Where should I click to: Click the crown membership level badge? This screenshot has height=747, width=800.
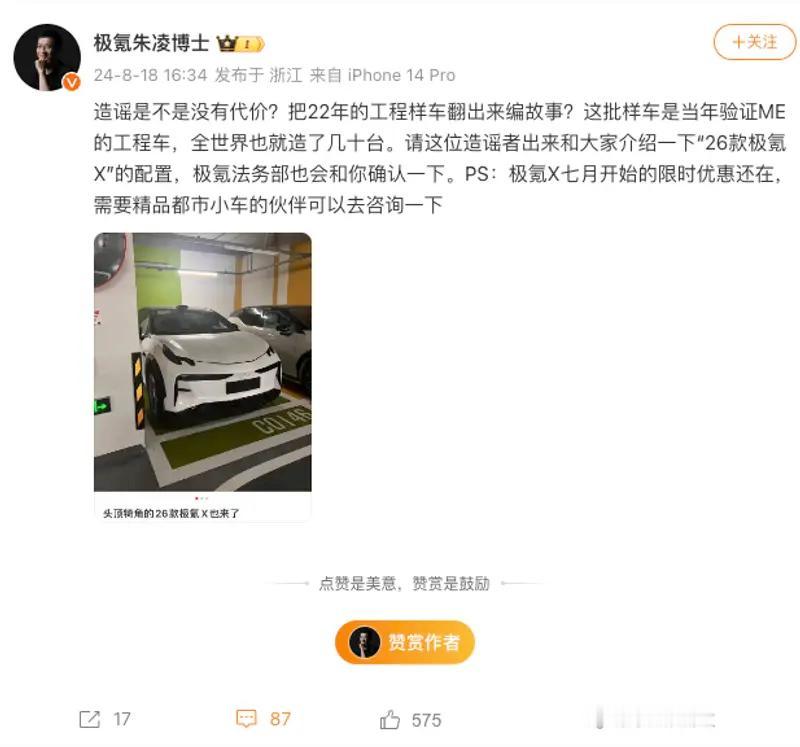pyautogui.click(x=240, y=44)
